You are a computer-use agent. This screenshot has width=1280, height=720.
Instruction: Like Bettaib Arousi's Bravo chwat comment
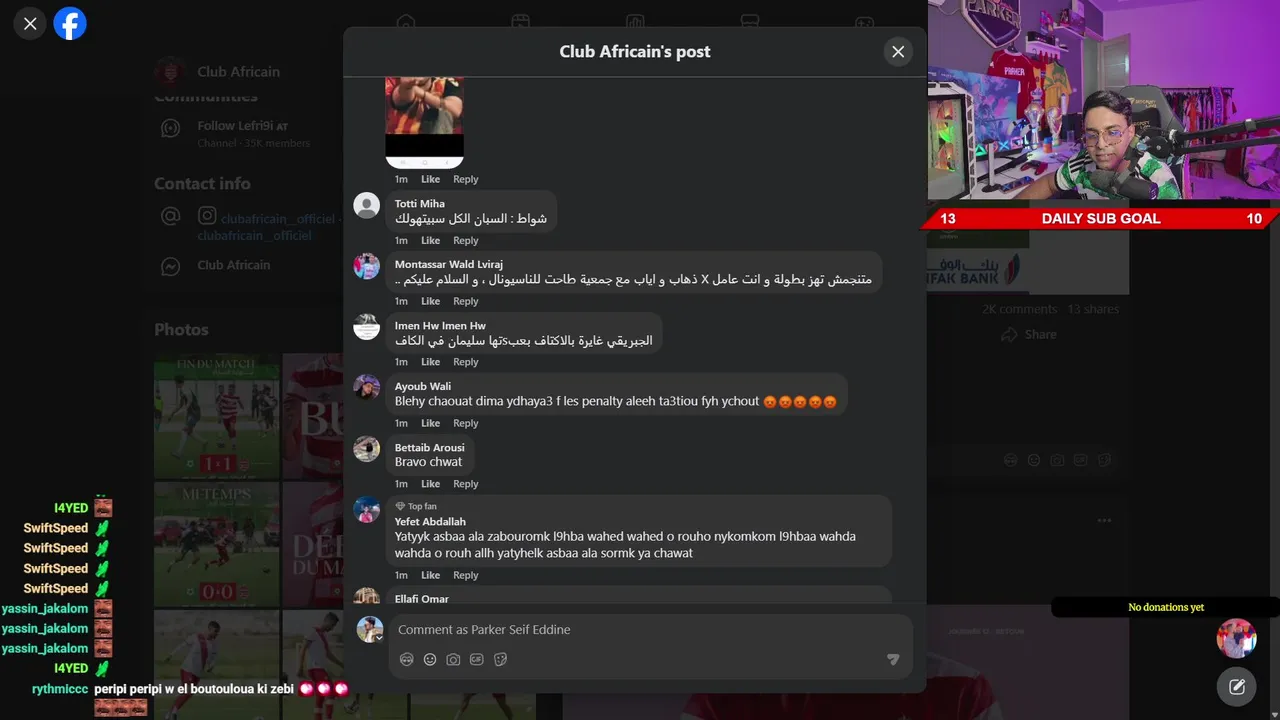coord(430,484)
